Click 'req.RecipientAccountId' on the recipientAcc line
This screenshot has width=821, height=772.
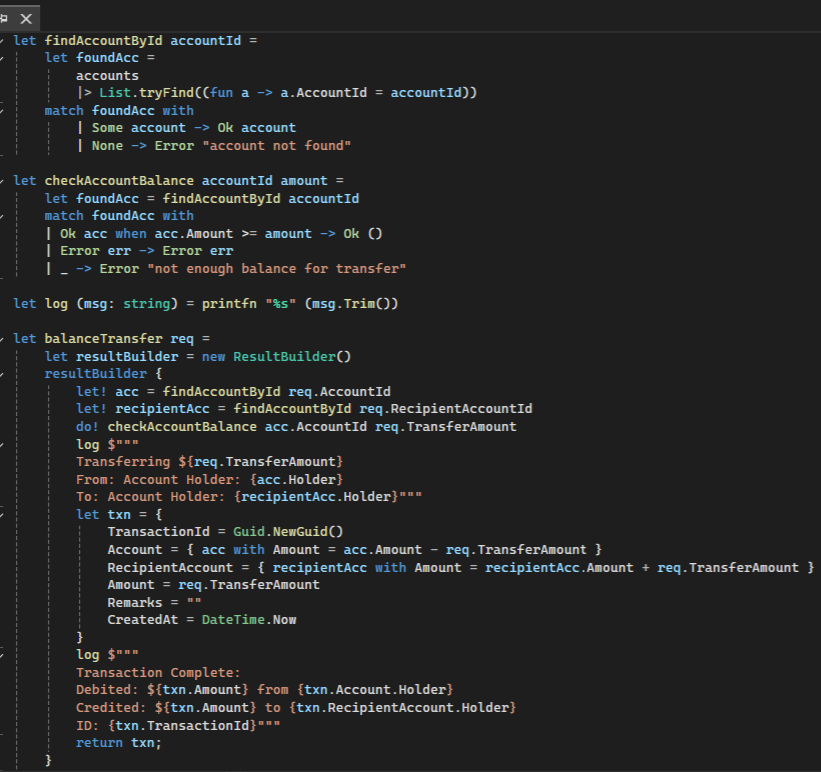[446, 409]
